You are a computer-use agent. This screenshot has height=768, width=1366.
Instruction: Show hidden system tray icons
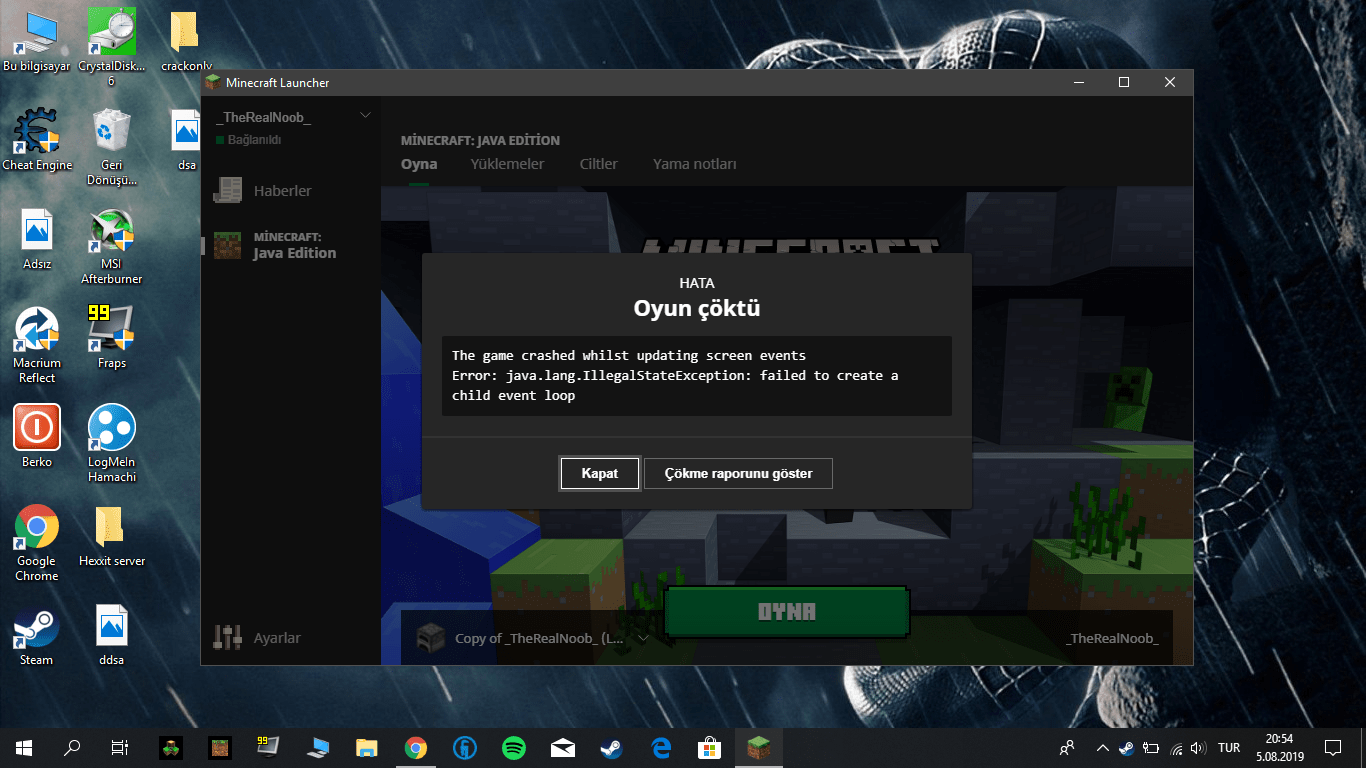[x=1102, y=747]
